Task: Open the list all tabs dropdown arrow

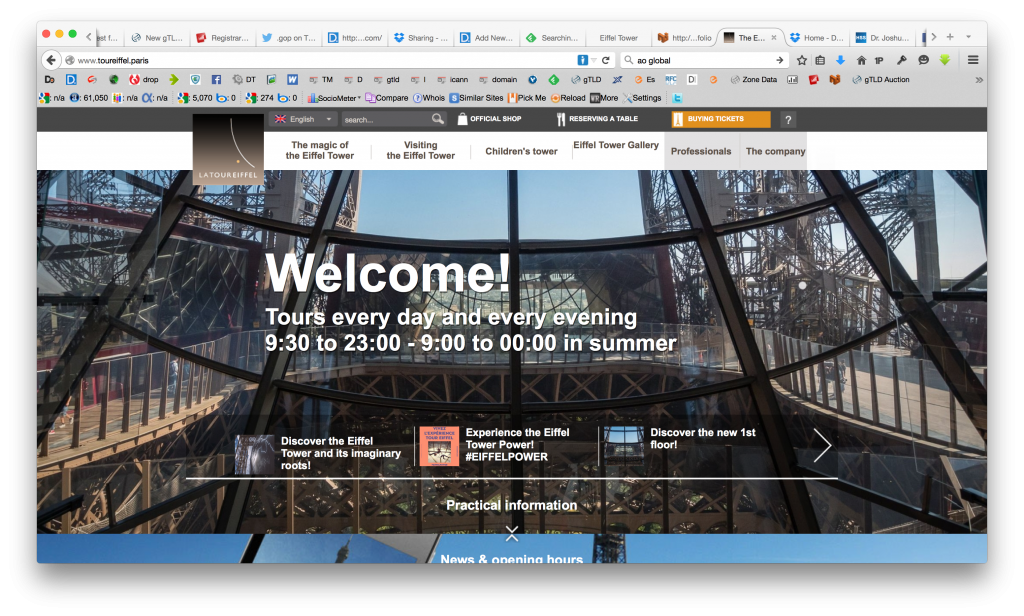Action: [968, 37]
